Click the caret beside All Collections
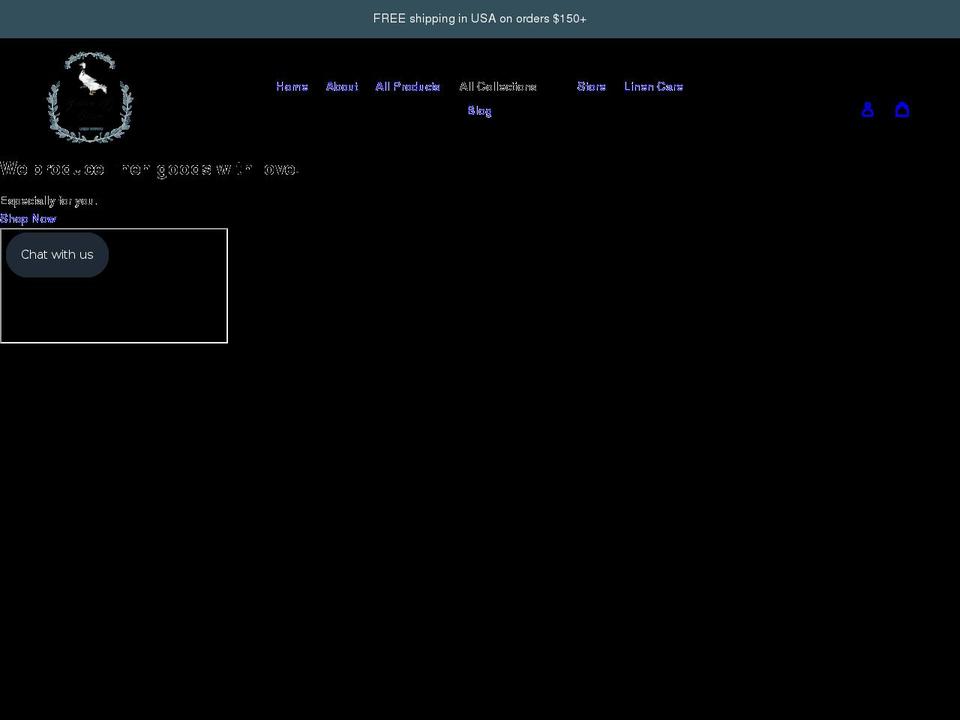 click(545, 86)
